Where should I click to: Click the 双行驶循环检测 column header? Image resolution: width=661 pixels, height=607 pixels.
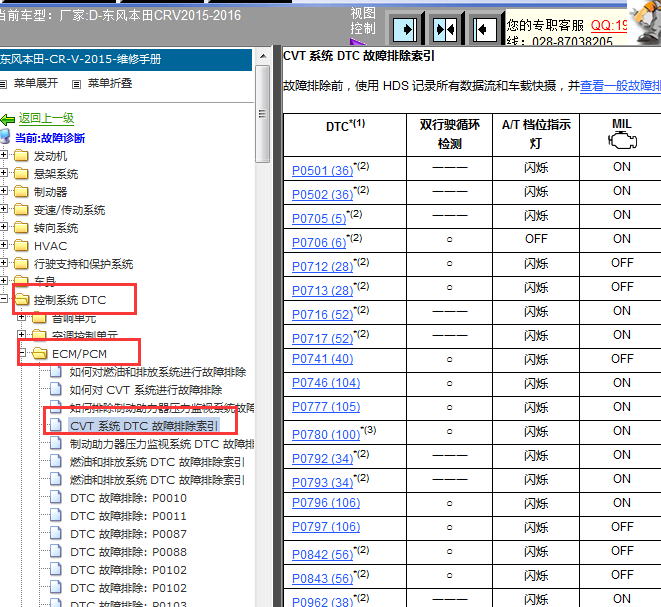[449, 134]
